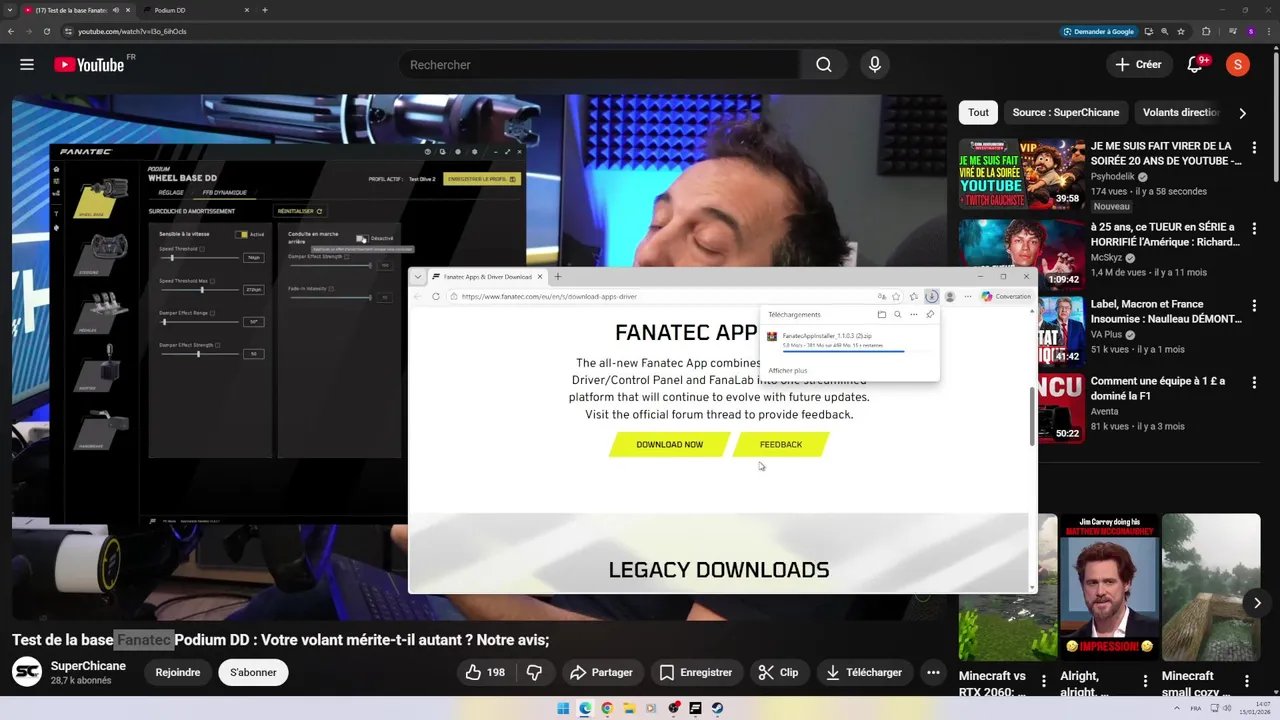
Task: Click the '28,7 k abonnés' text
Action: 81,681
